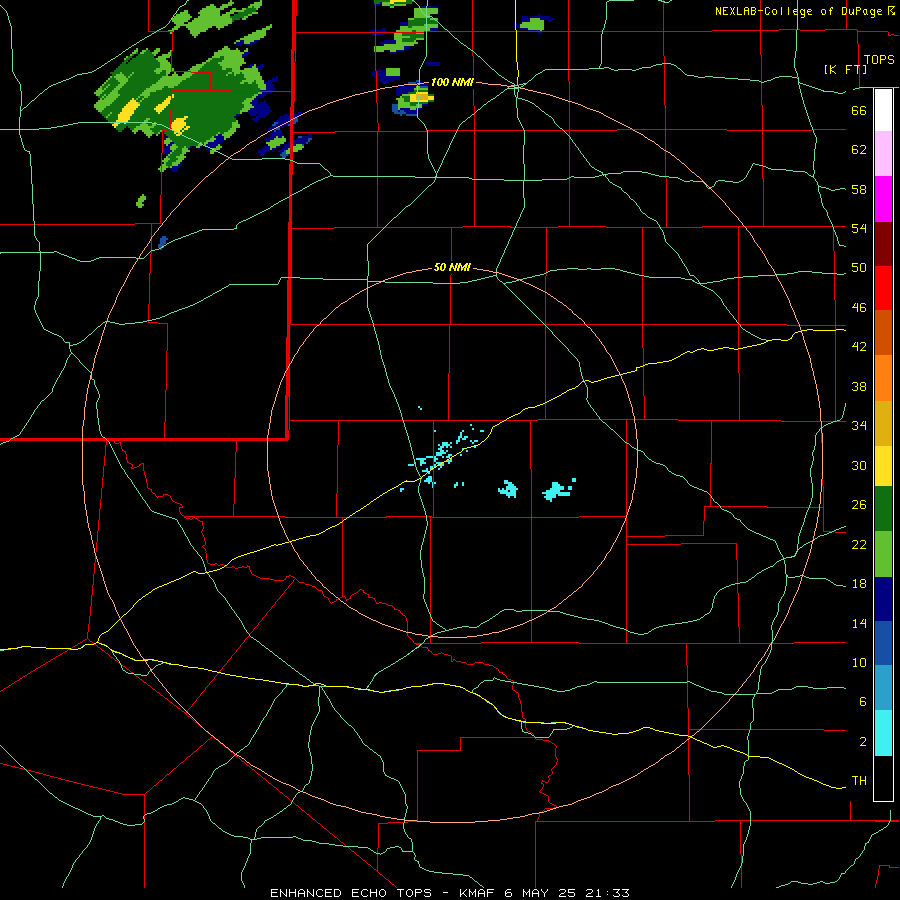This screenshot has width=900, height=900.
Task: Click the 54 value on the legend
Action: [859, 228]
